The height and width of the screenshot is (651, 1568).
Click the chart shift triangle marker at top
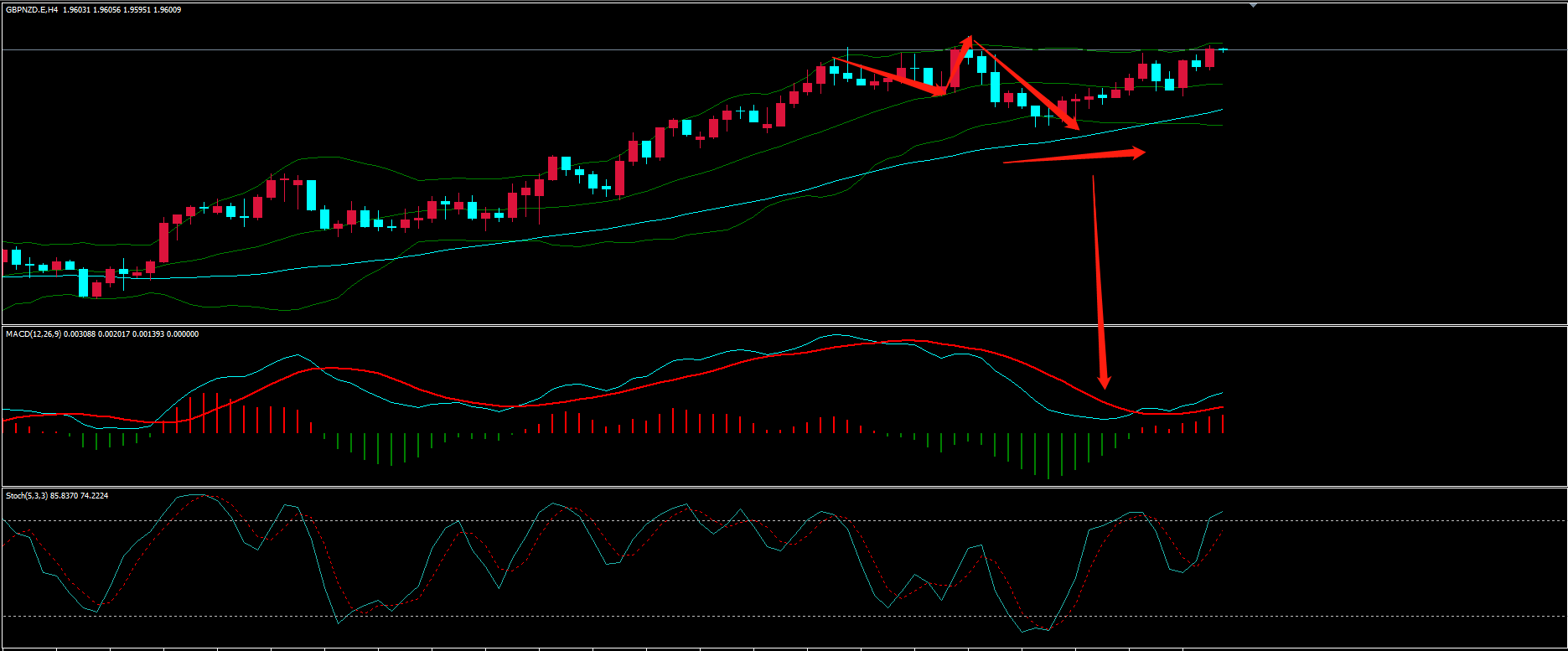[x=1253, y=5]
